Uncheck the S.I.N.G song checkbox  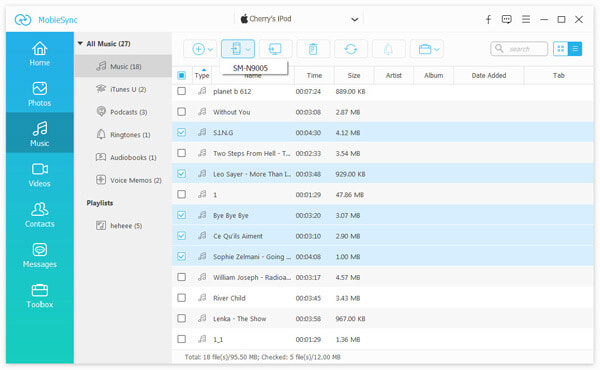tap(182, 132)
